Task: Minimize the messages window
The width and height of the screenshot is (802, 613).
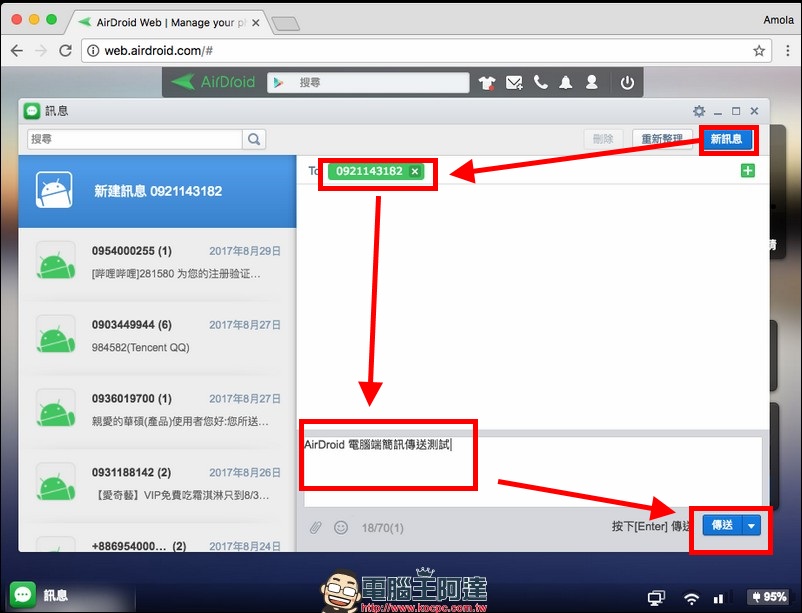Action: (x=718, y=112)
